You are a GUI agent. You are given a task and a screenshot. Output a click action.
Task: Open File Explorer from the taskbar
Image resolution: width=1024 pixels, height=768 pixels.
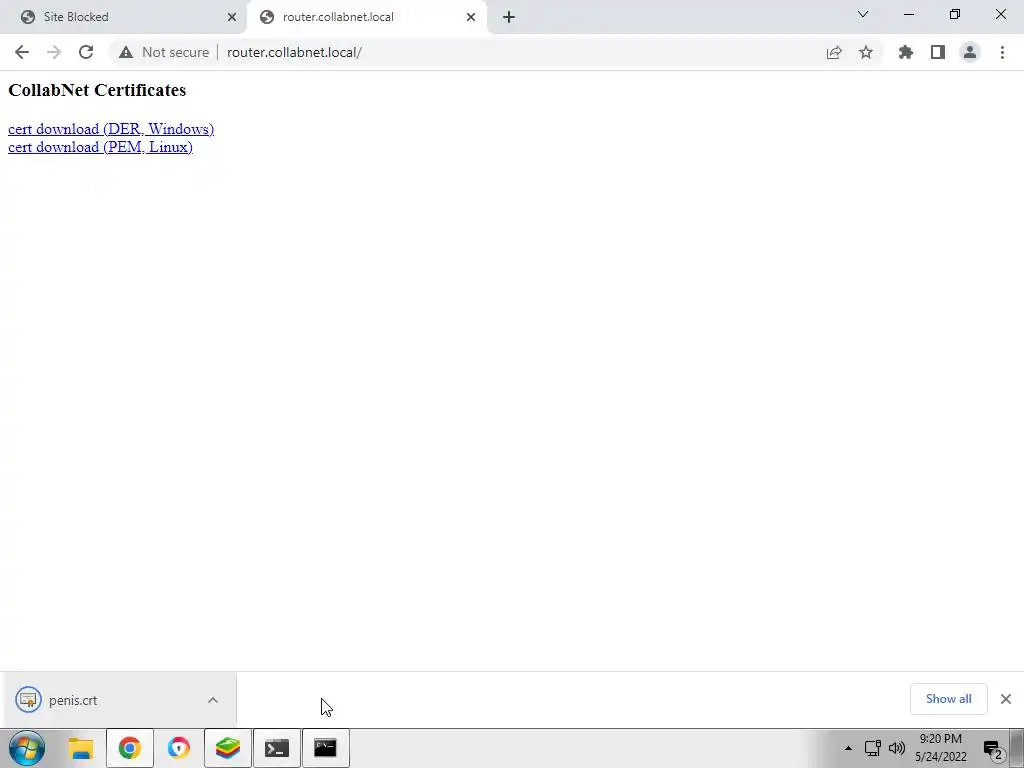[x=82, y=748]
